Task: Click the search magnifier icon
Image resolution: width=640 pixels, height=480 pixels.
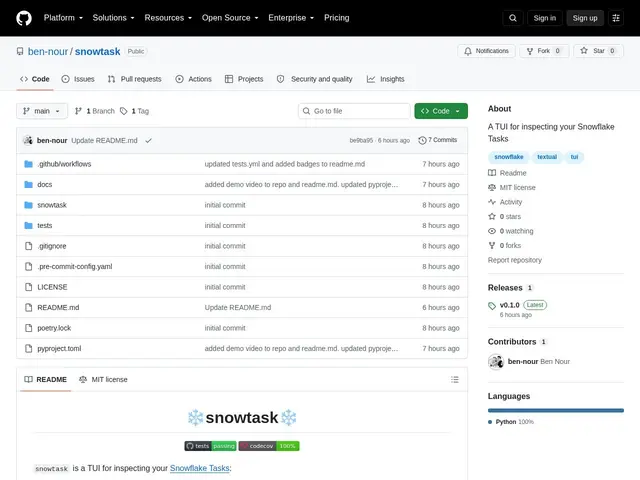Action: tap(513, 18)
